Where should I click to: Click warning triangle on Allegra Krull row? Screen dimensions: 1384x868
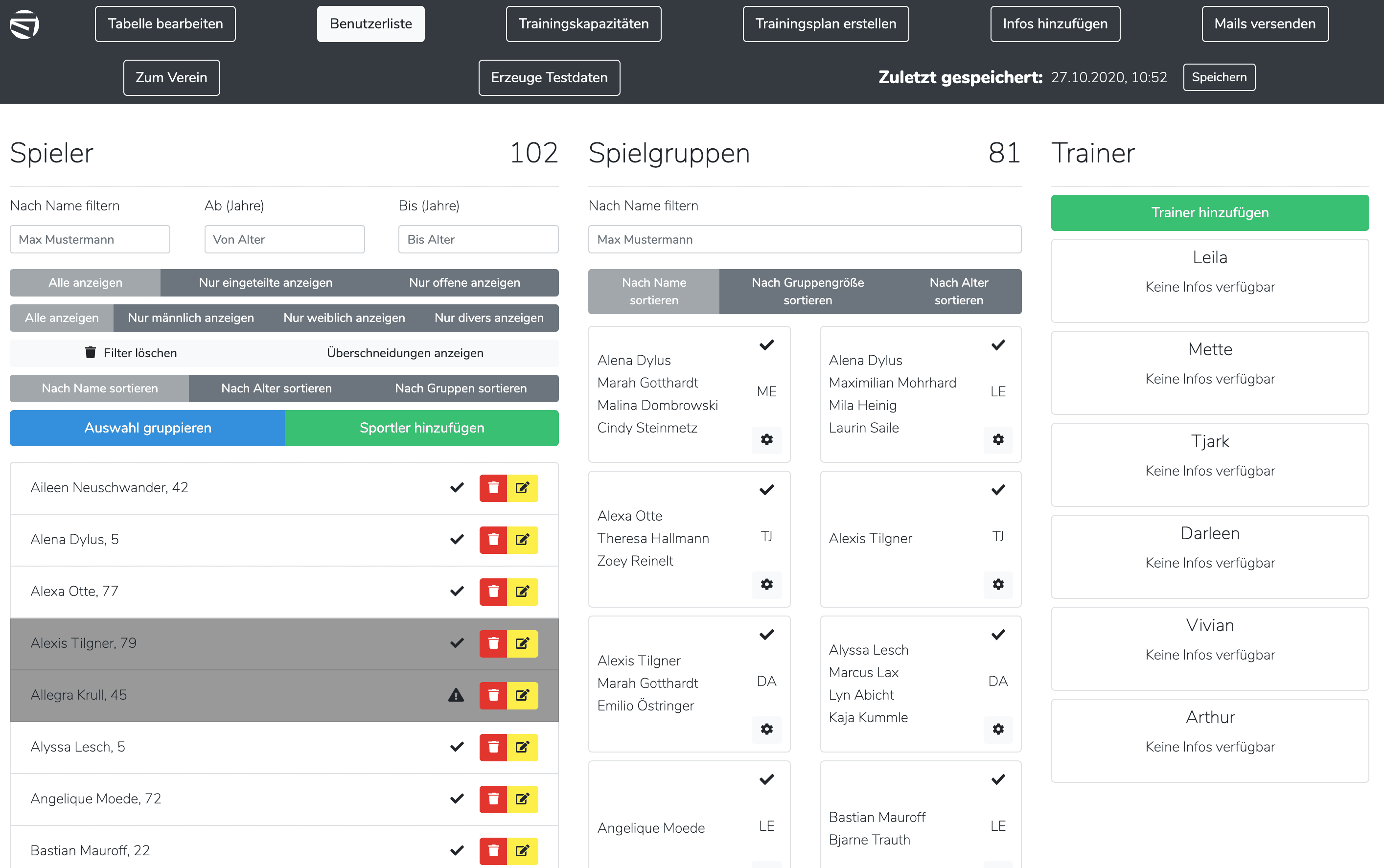coord(456,695)
